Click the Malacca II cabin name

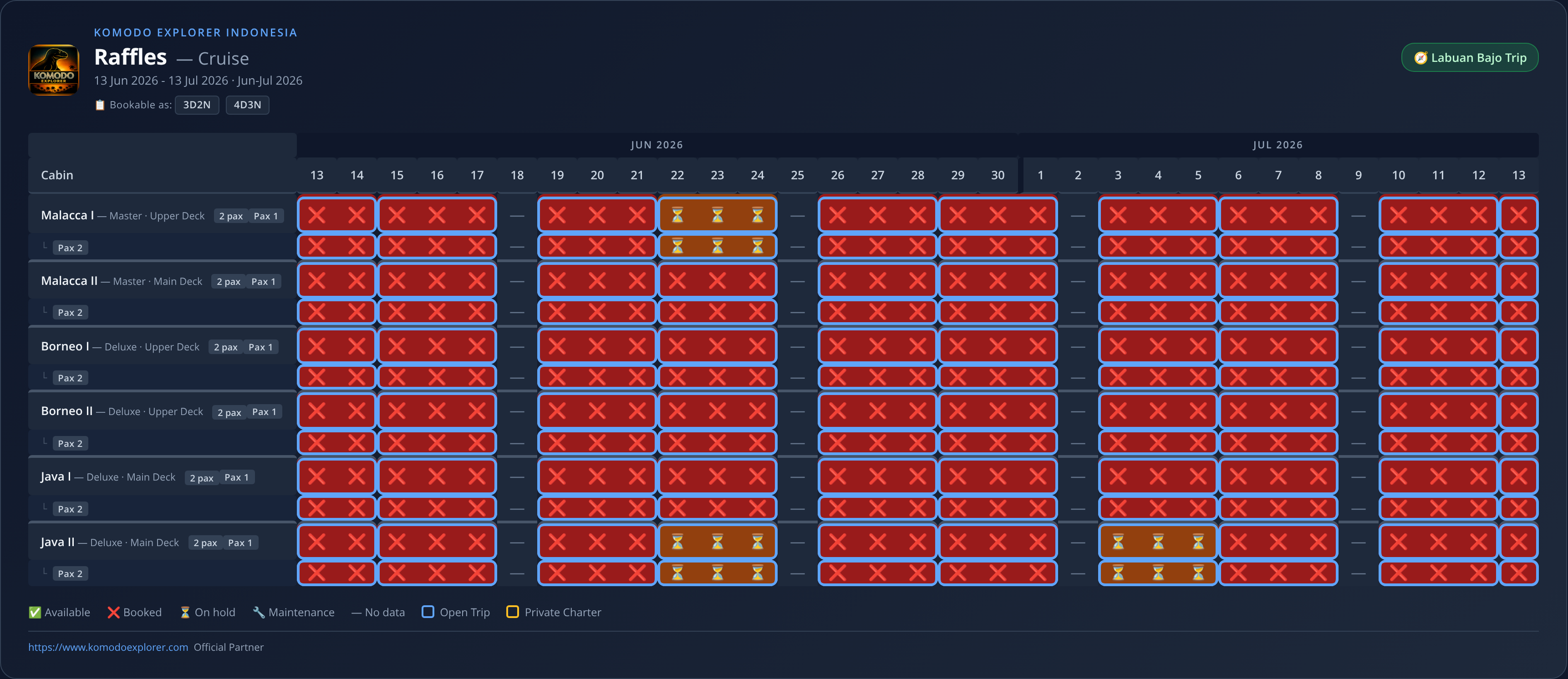point(69,280)
